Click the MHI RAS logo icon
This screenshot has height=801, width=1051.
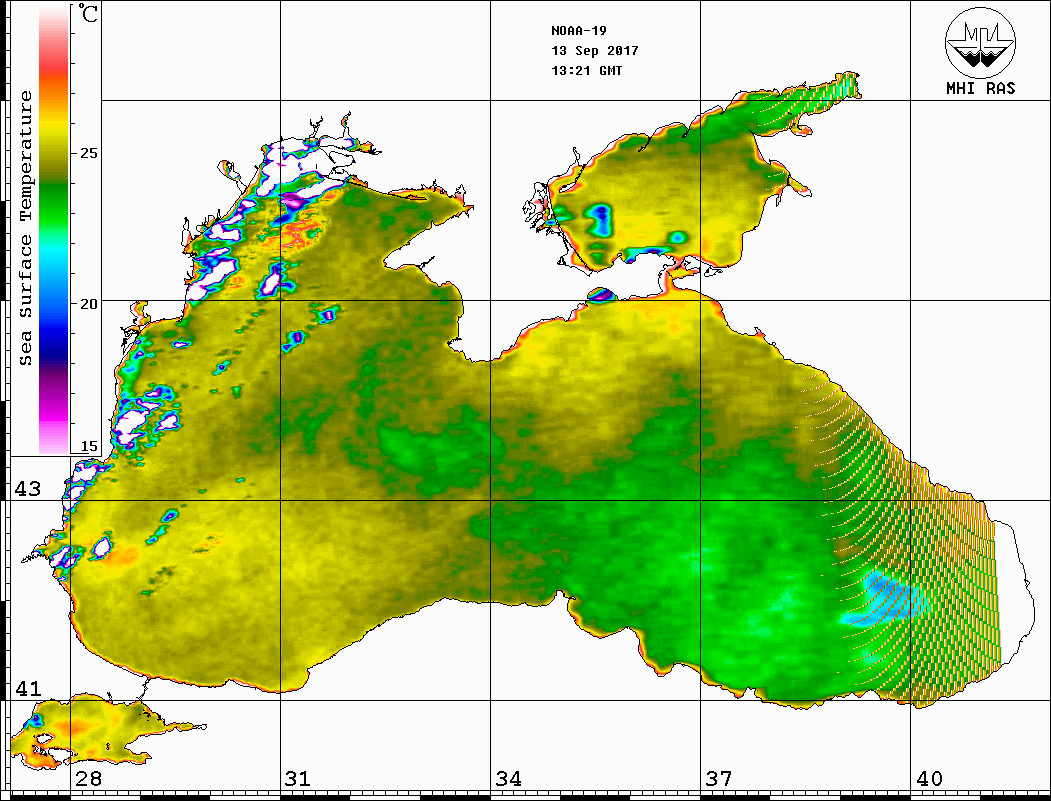point(981,43)
